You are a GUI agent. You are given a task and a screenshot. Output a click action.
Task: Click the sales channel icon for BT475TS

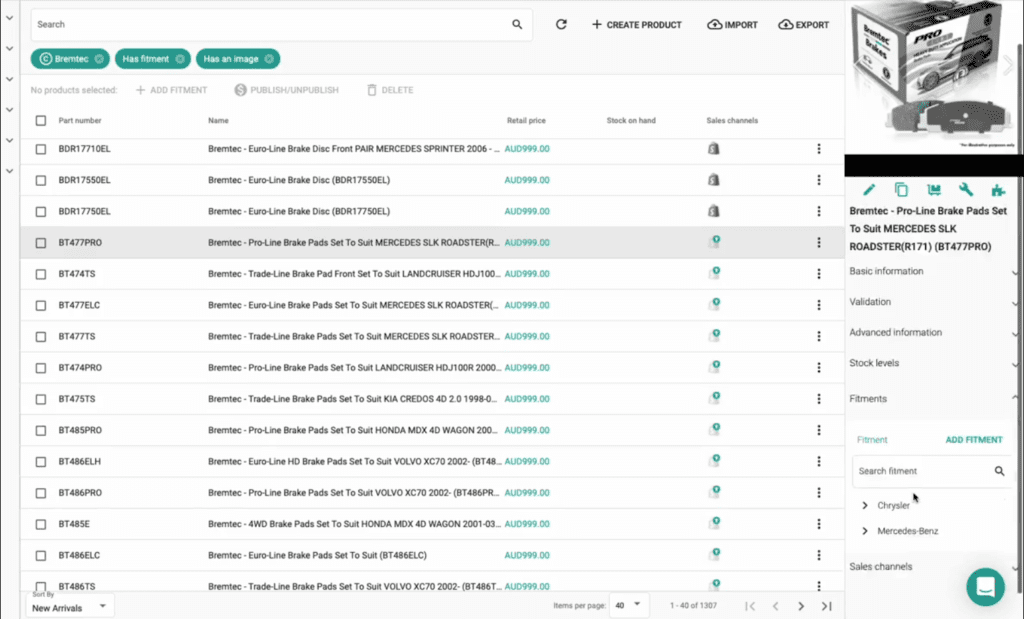(714, 398)
